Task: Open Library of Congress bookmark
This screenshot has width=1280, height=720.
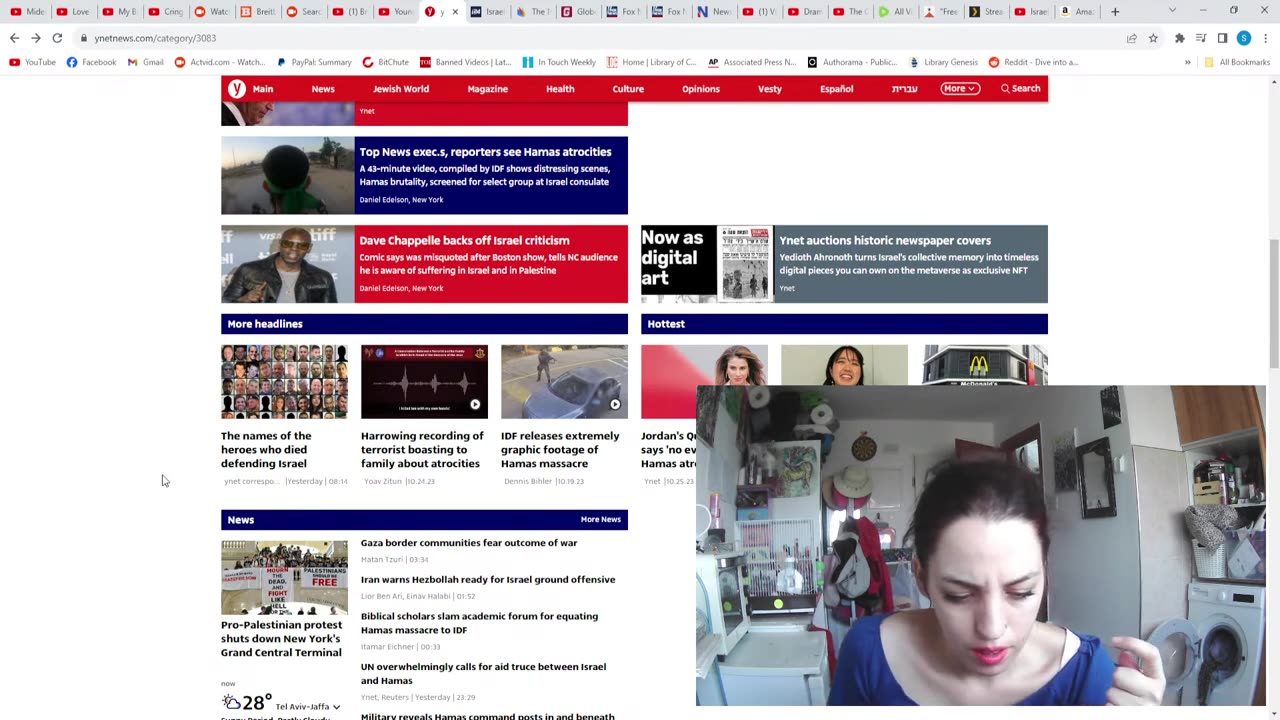Action: (651, 62)
